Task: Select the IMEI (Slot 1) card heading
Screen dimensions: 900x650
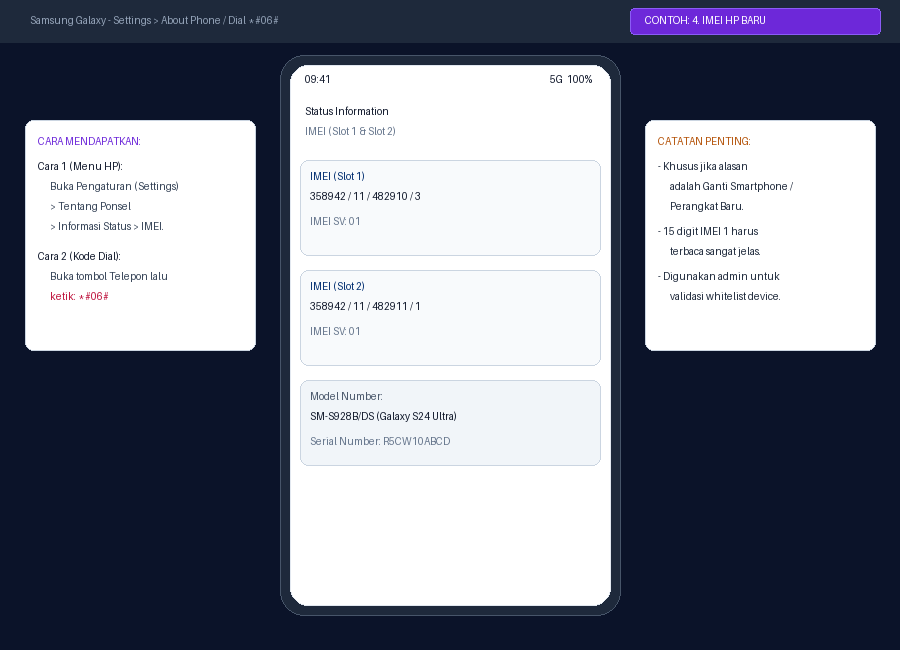Action: [x=338, y=176]
